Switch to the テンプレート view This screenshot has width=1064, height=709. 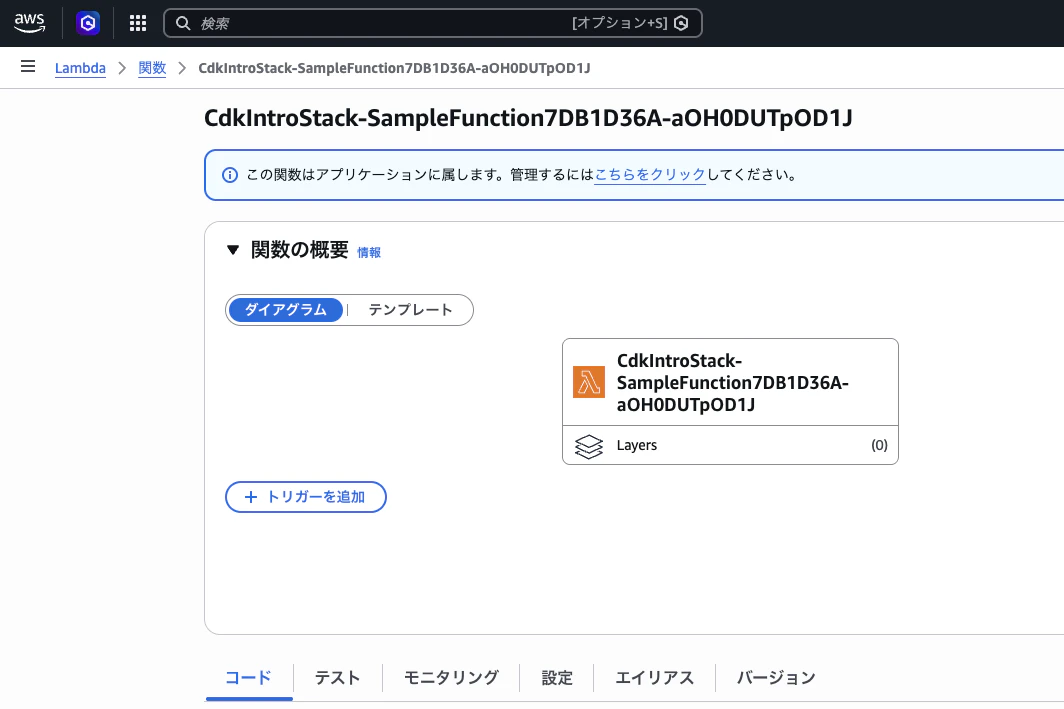coord(410,310)
